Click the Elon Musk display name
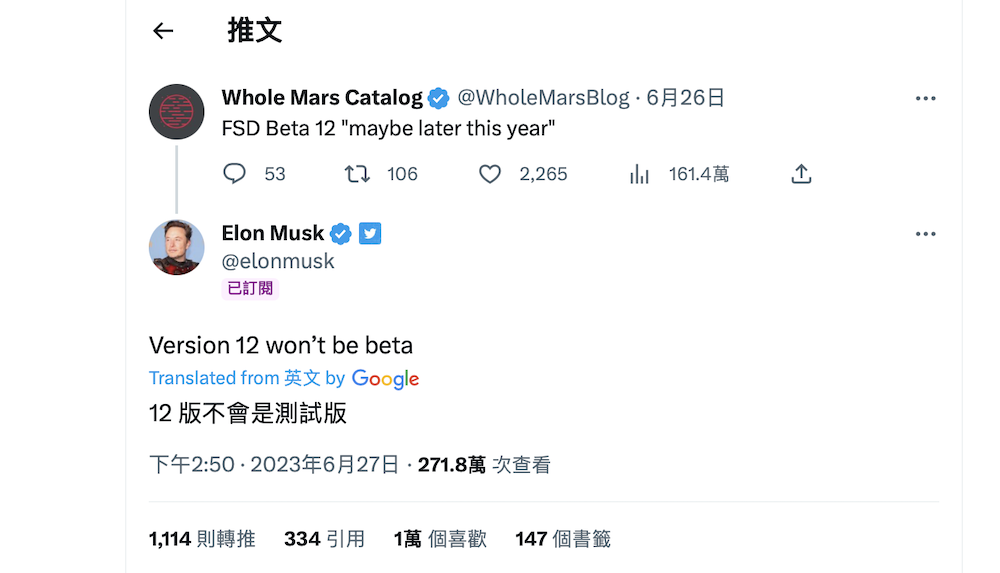Image resolution: width=1000 pixels, height=573 pixels. coord(273,234)
